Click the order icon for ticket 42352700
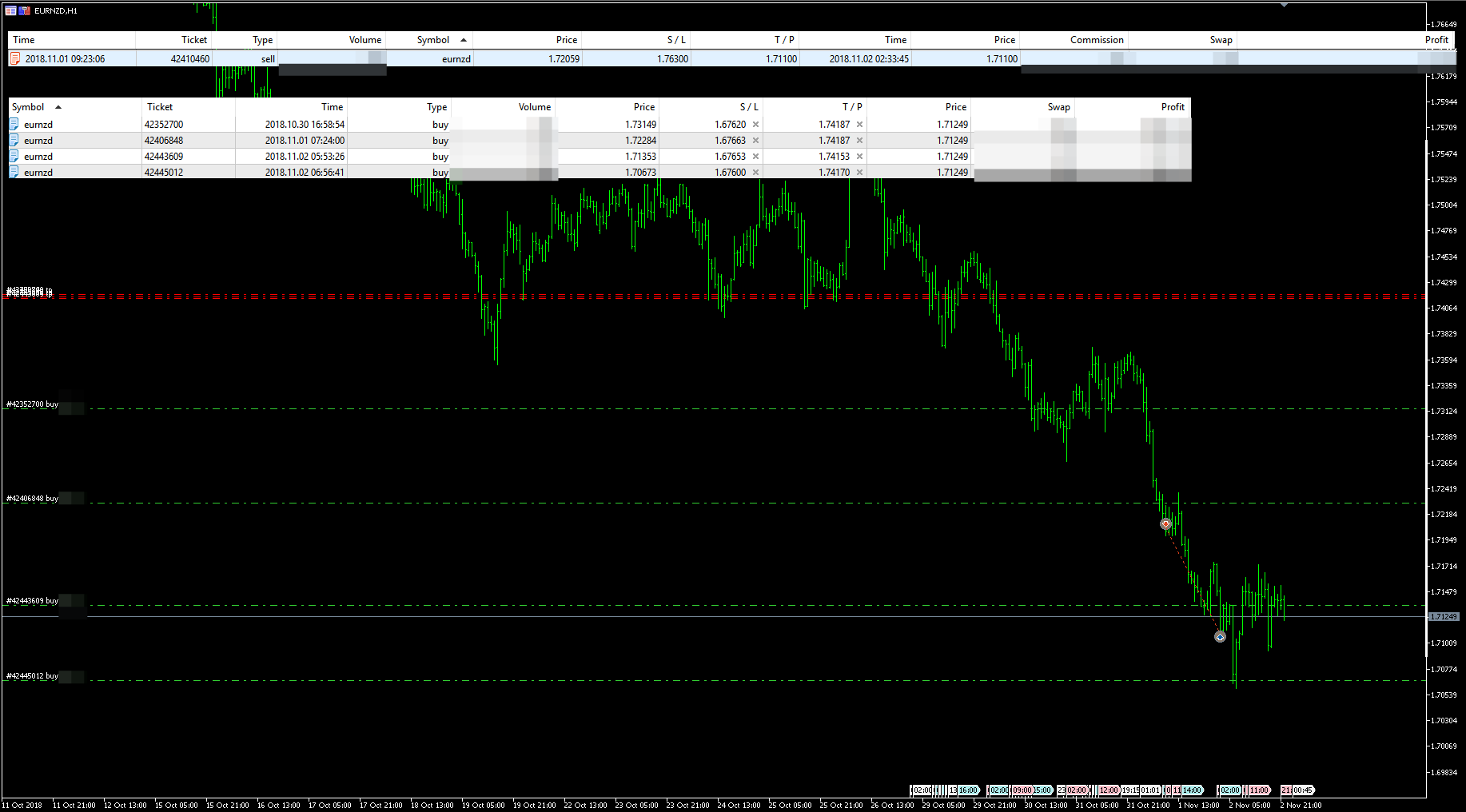This screenshot has height=812, width=1466. point(14,124)
